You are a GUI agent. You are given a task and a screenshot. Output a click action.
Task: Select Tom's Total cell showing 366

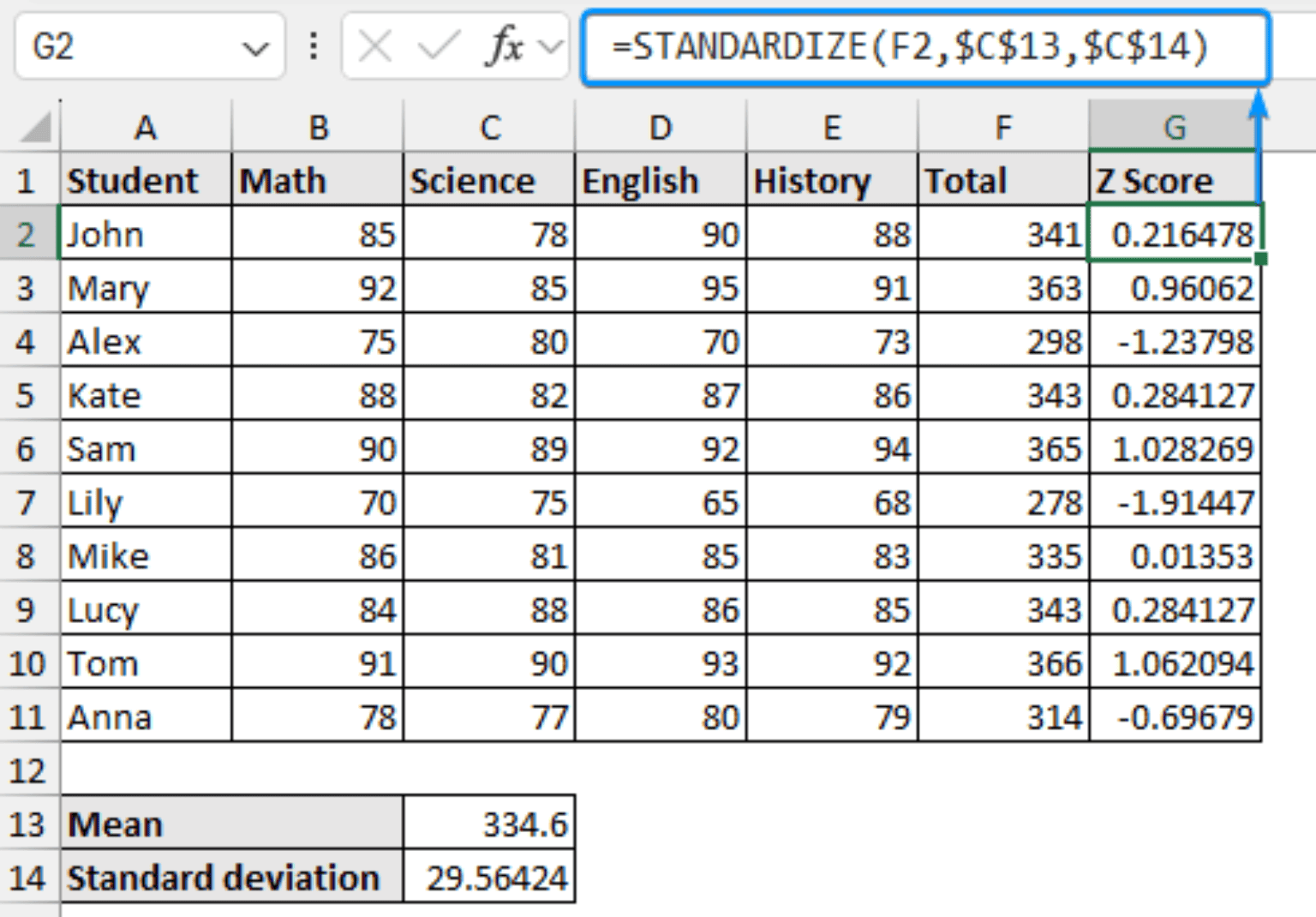point(1002,662)
